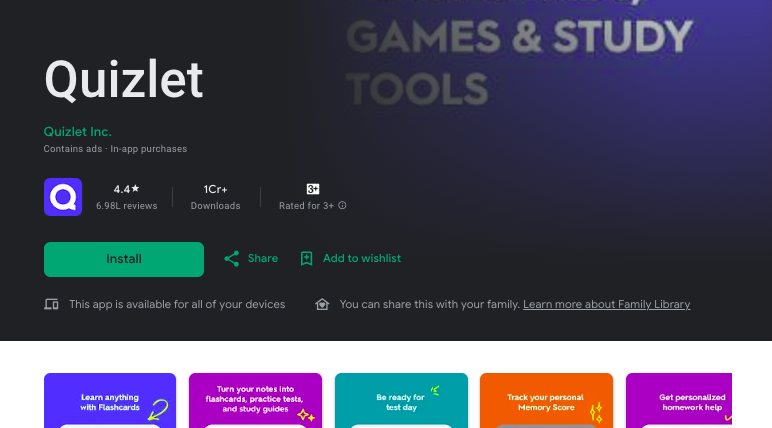This screenshot has width=772, height=428.
Task: Click the Share button label
Action: tap(262, 259)
